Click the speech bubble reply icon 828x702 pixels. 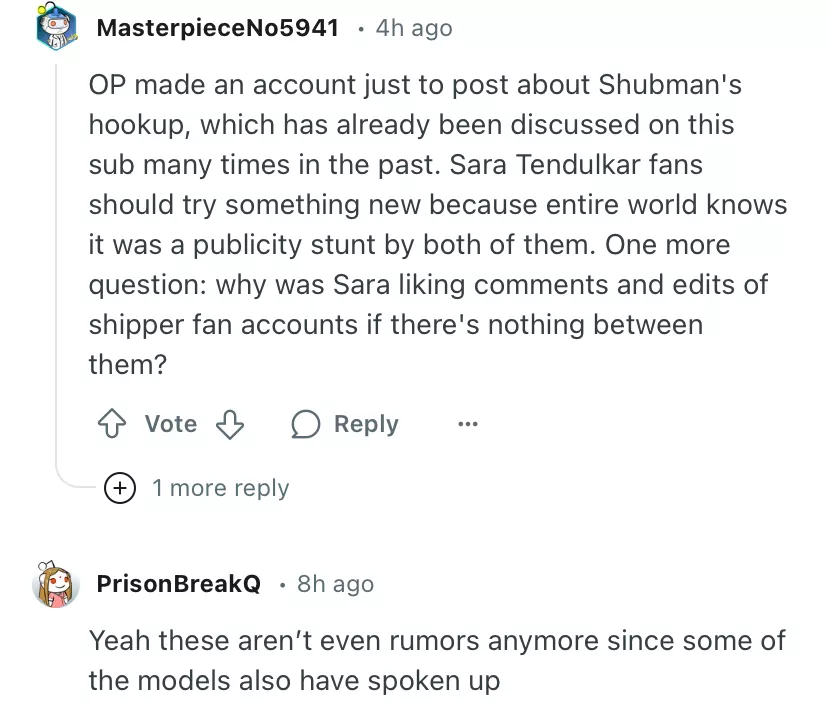[304, 424]
